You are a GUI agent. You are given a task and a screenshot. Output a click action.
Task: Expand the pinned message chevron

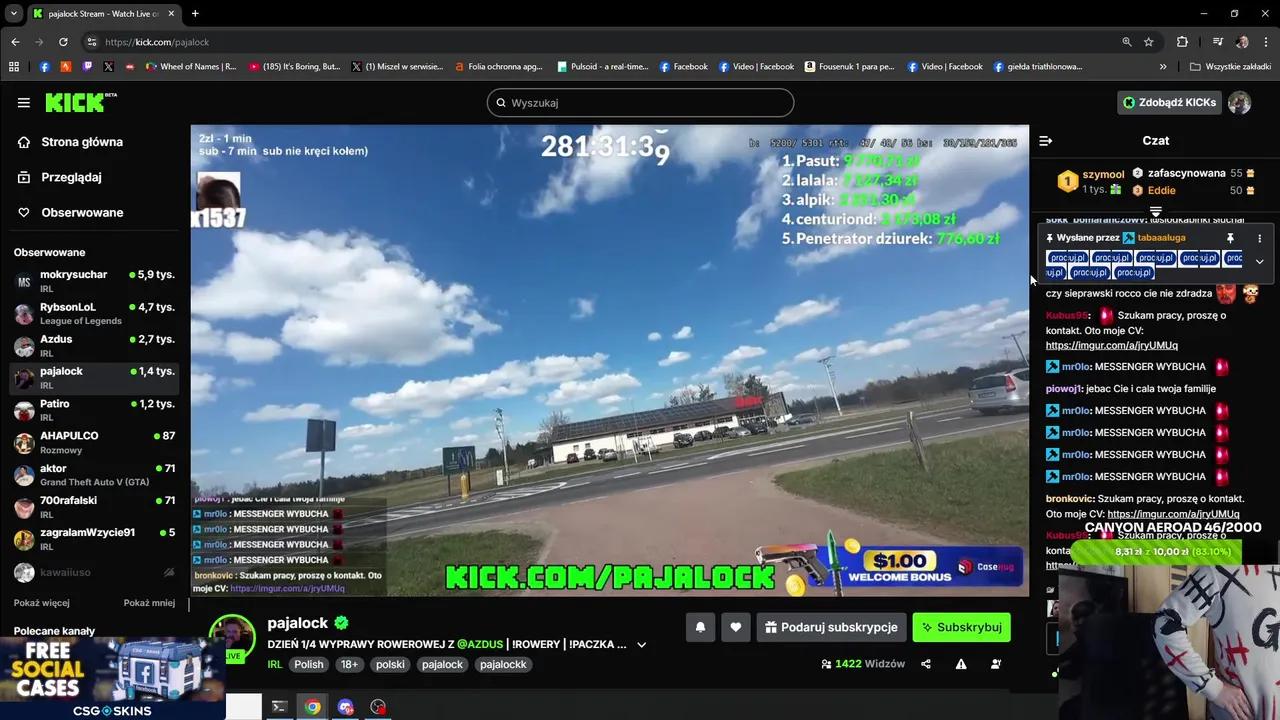[1259, 261]
